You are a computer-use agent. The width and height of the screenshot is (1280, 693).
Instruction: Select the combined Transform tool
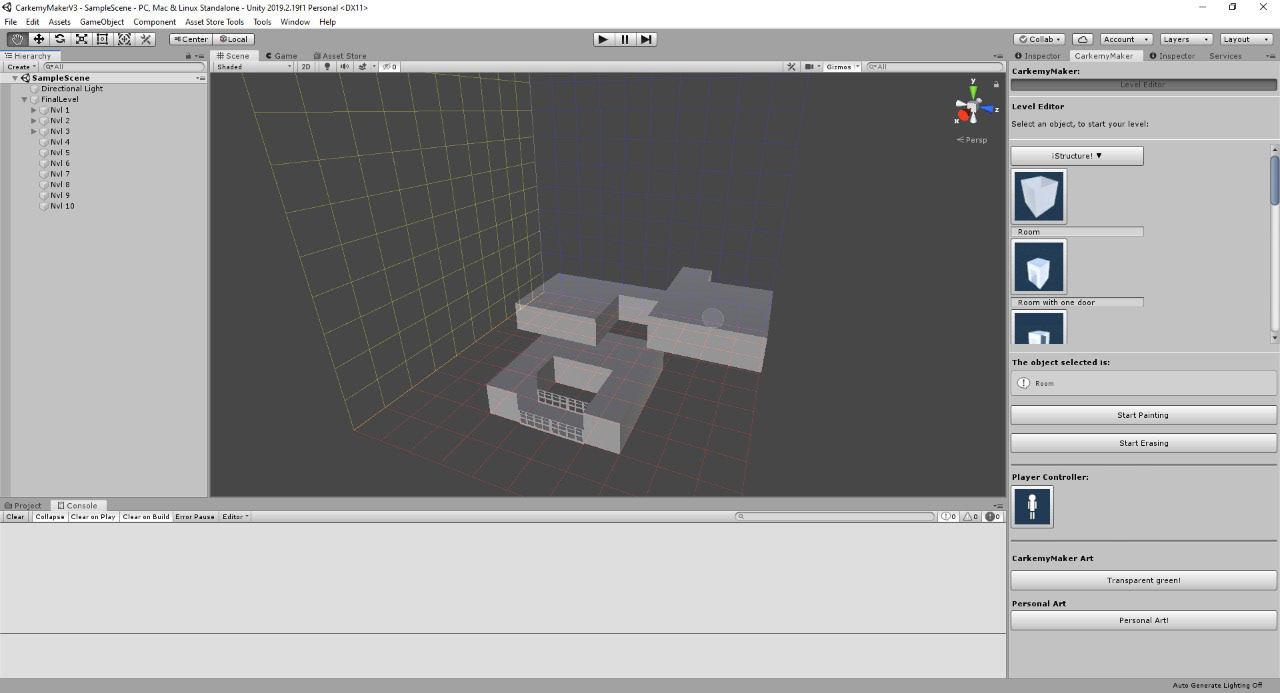click(x=124, y=39)
